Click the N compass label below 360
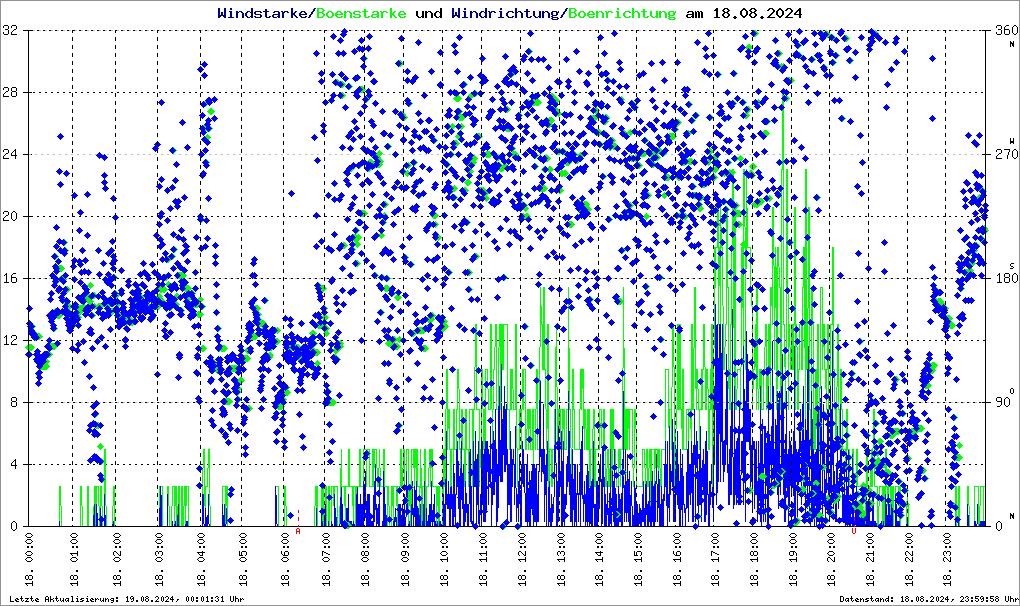This screenshot has width=1020, height=606. pyautogui.click(x=1010, y=43)
